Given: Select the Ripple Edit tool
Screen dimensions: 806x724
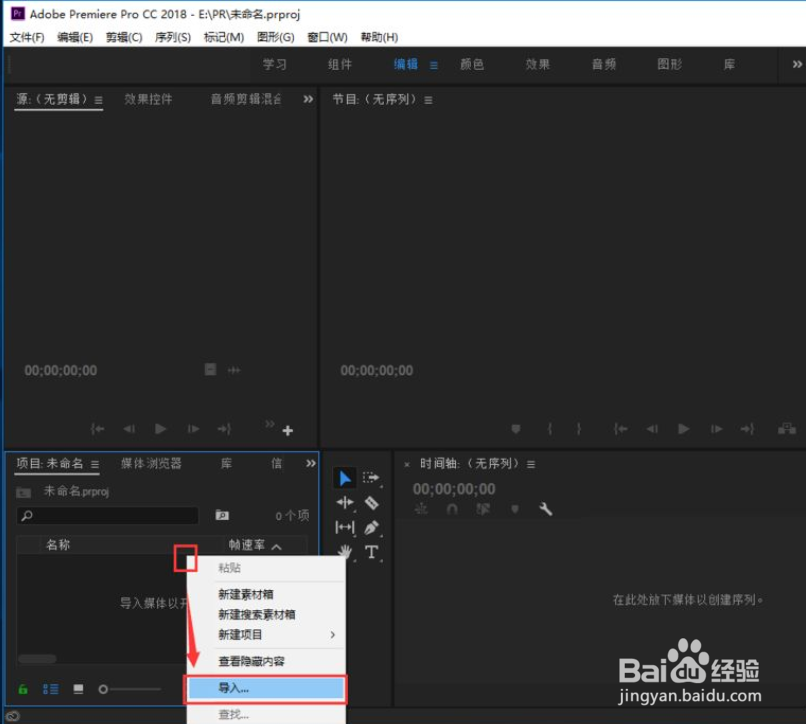Looking at the screenshot, I should pos(345,502).
